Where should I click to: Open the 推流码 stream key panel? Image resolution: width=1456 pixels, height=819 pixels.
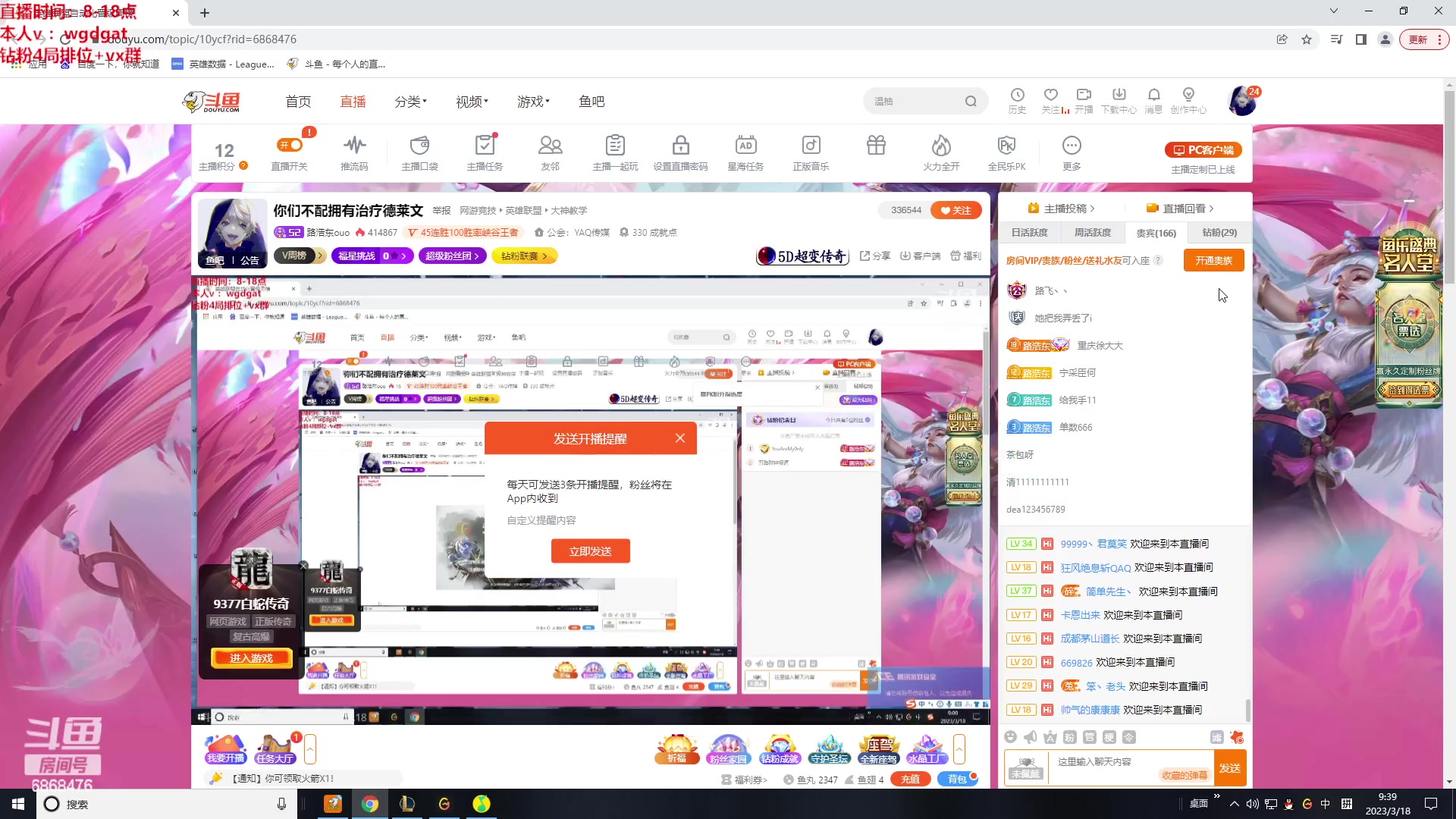point(354,152)
